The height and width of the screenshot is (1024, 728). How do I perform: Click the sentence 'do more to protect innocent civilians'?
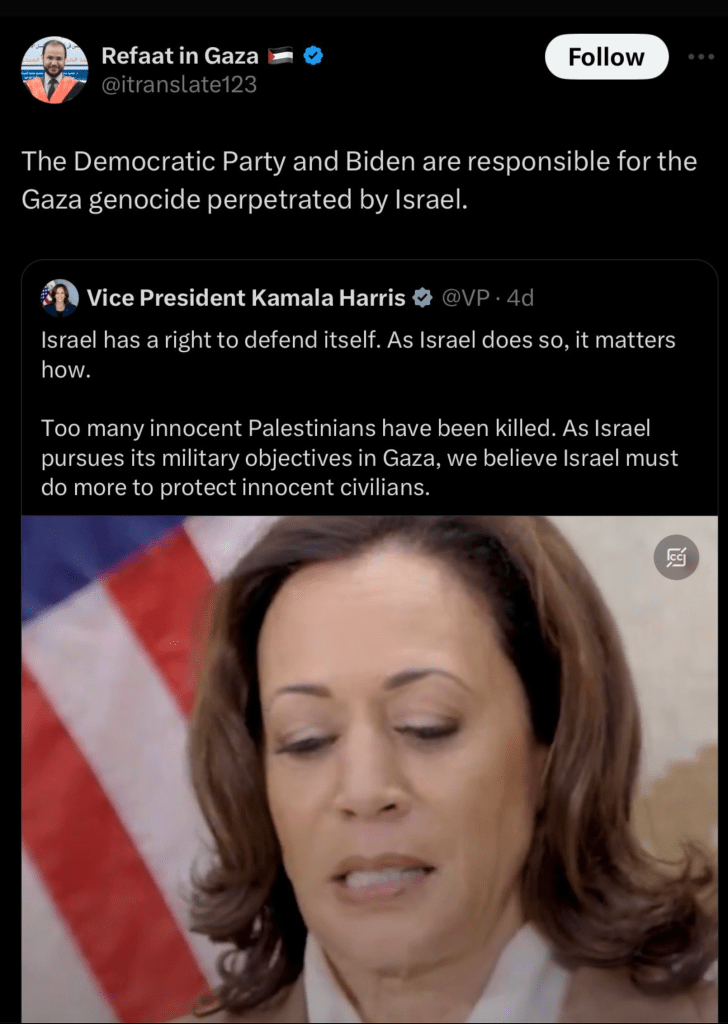[x=236, y=488]
